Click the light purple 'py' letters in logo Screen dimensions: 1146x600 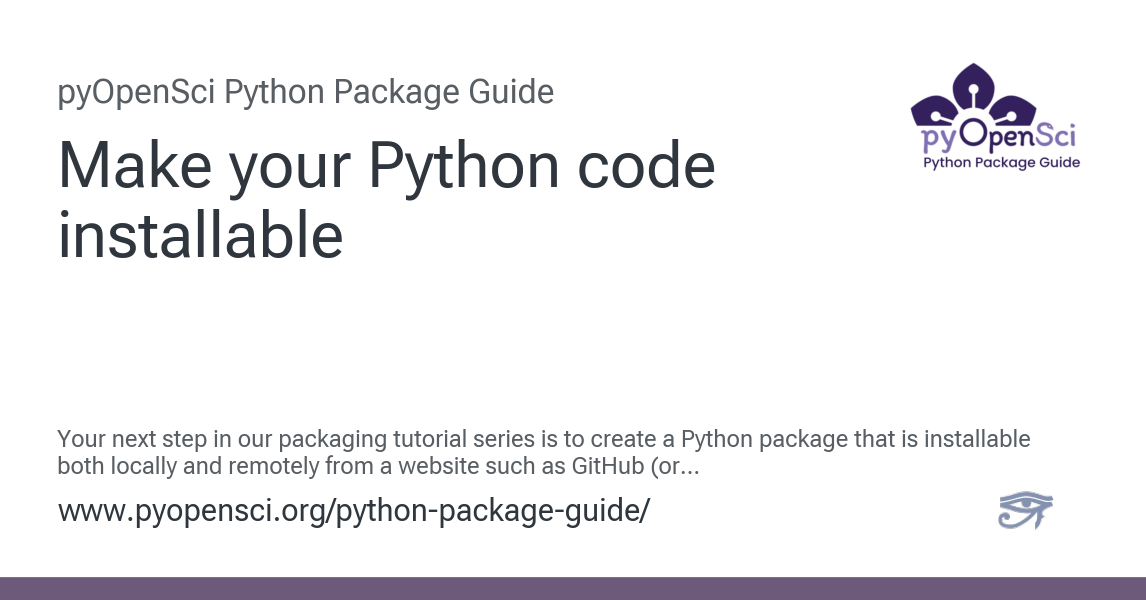[938, 138]
